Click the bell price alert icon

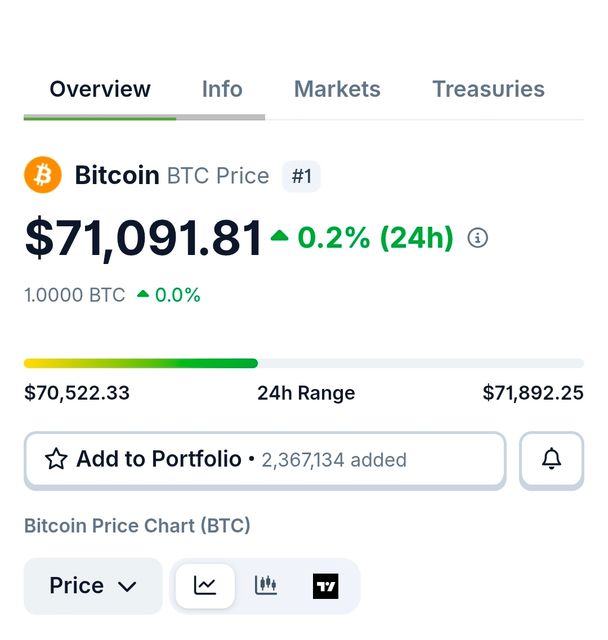coord(551,459)
